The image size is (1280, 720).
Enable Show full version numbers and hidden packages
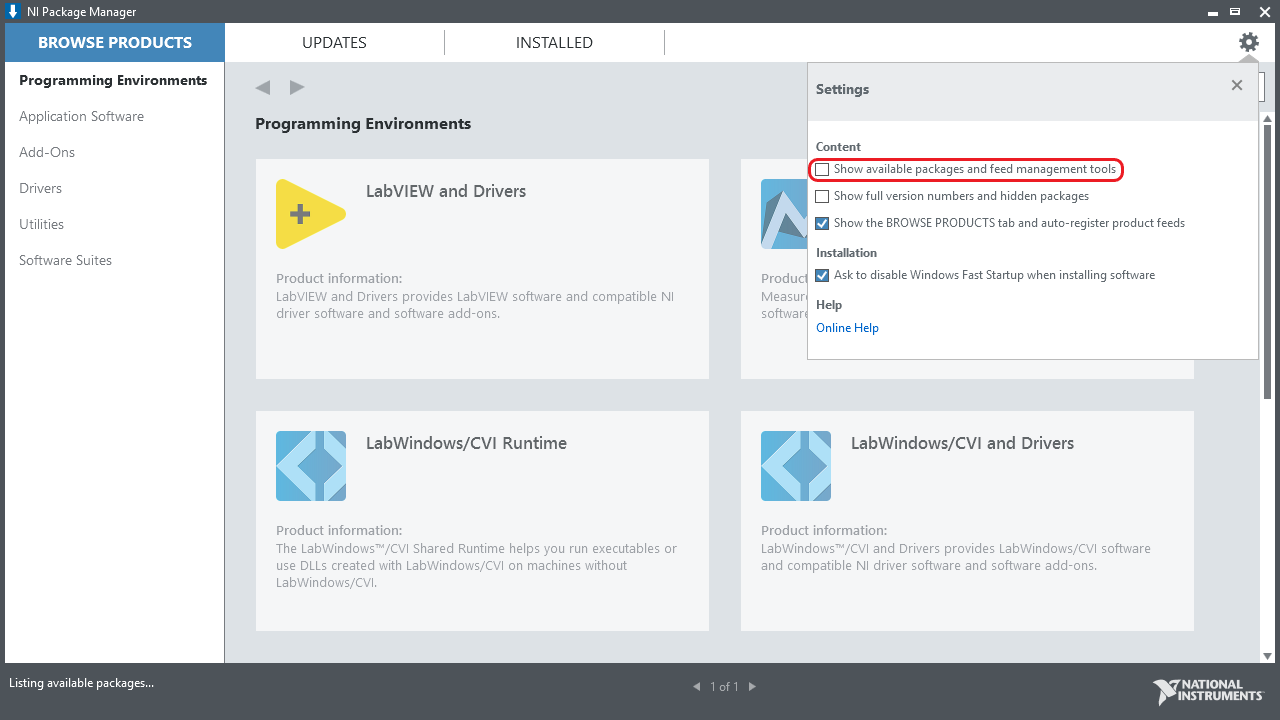822,197
